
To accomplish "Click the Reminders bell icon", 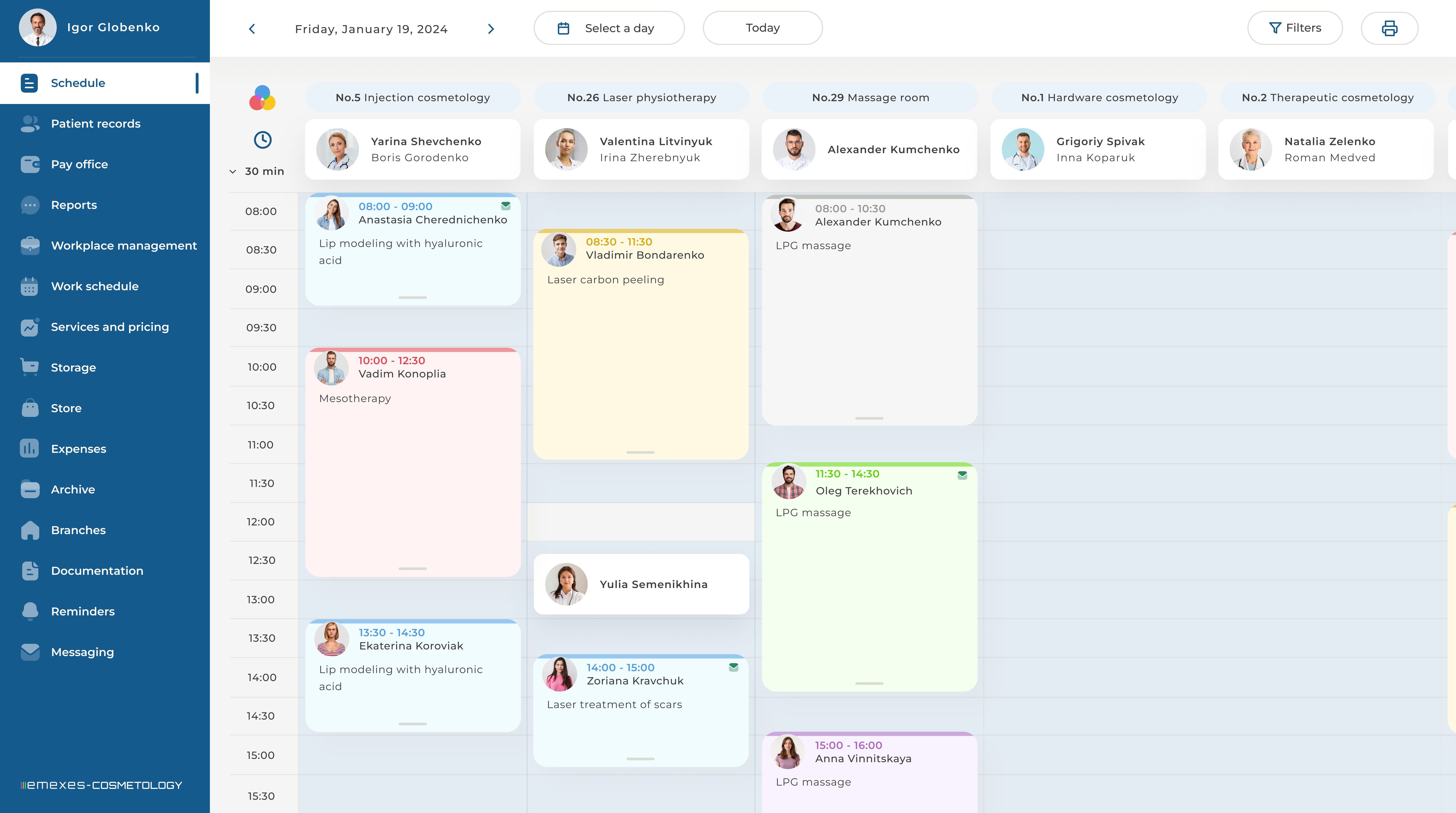I will 30,611.
